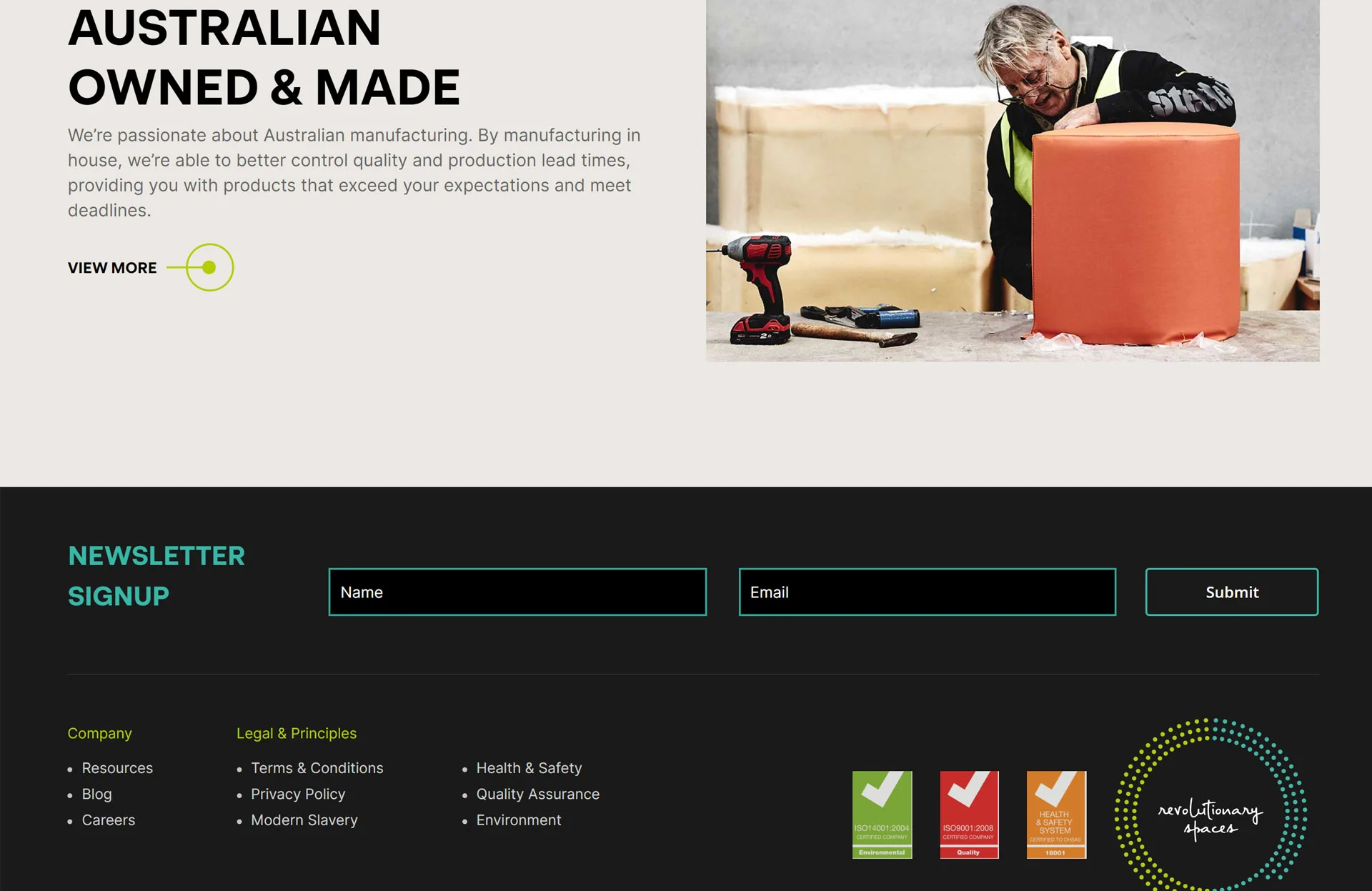Image resolution: width=1372 pixels, height=891 pixels.
Task: Toggle the Newsletter Name input field
Action: tap(517, 591)
